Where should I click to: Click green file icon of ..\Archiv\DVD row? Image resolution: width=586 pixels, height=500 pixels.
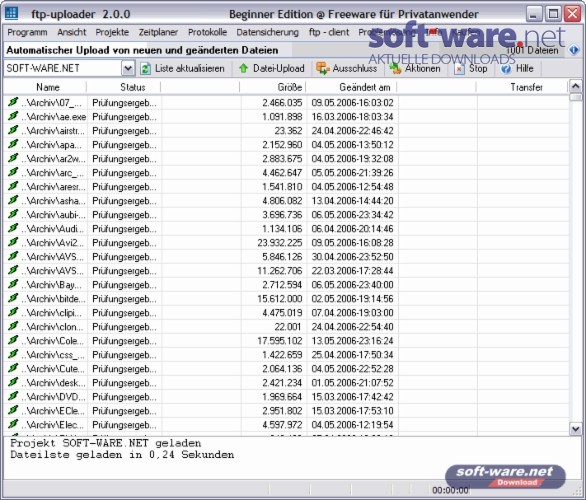13,396
